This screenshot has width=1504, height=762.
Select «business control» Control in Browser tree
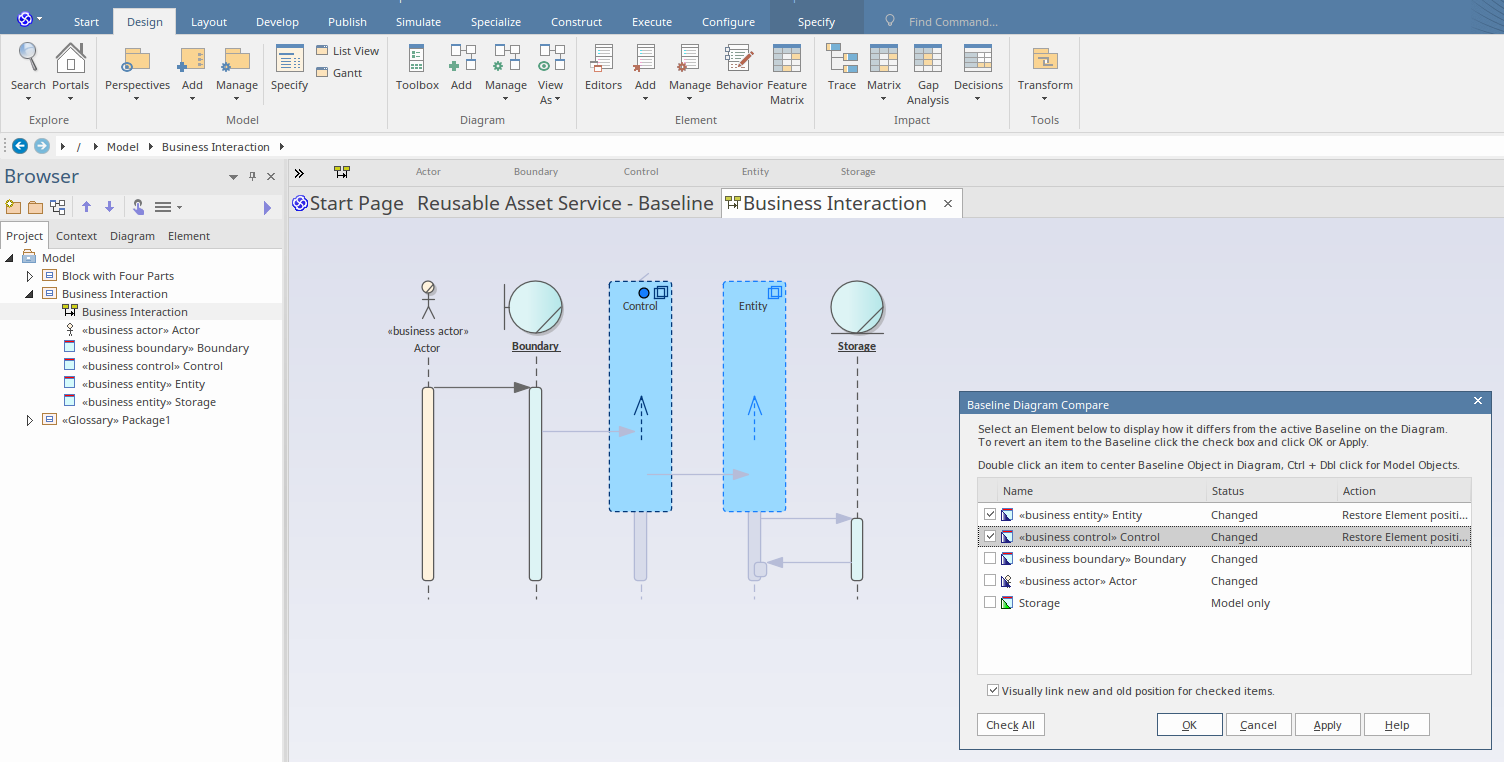coord(152,366)
